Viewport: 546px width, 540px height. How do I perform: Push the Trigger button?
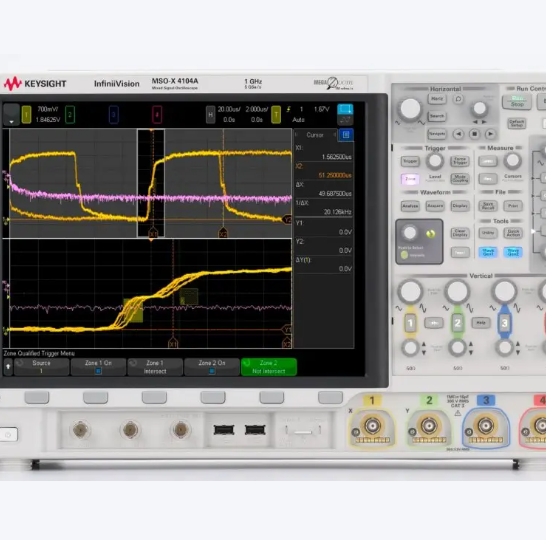click(410, 161)
